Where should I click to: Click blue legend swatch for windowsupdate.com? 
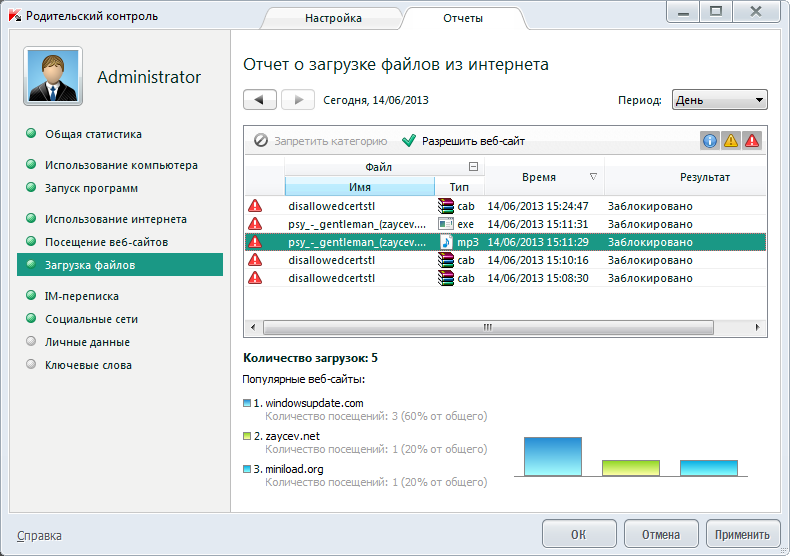coord(247,403)
